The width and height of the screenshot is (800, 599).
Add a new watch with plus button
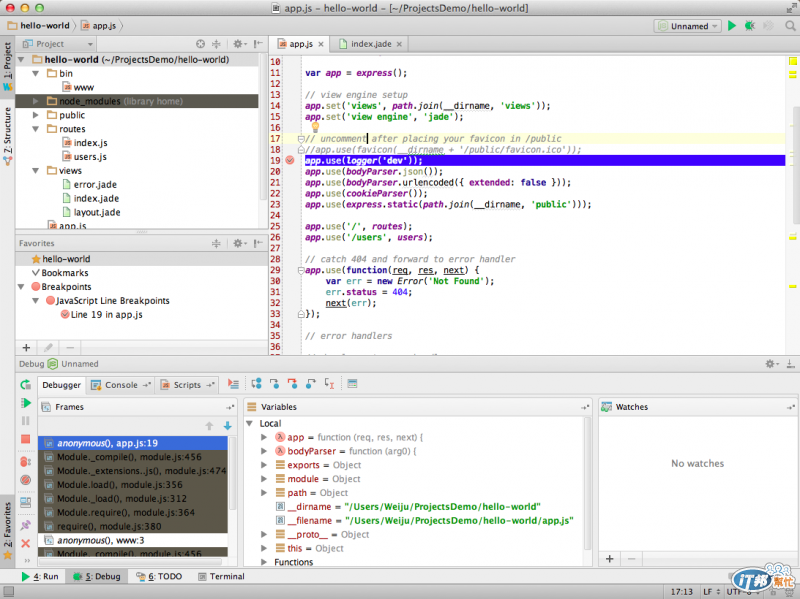coord(609,558)
